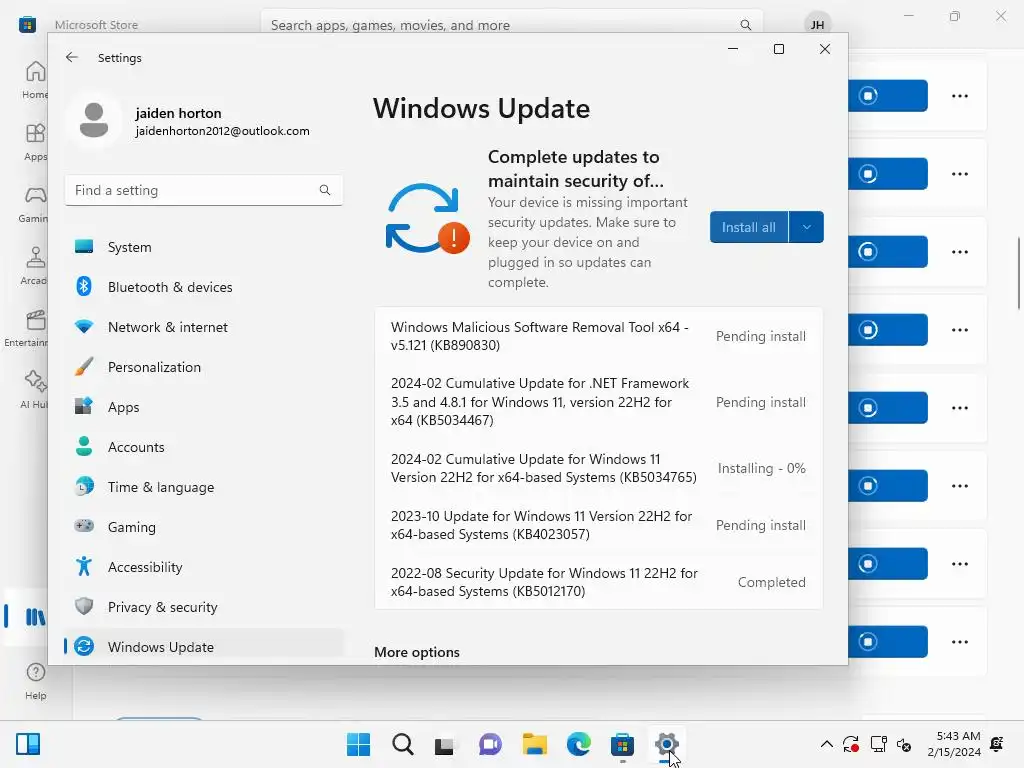
Task: Select the Malicious Software Removal Tool update row
Action: click(598, 336)
